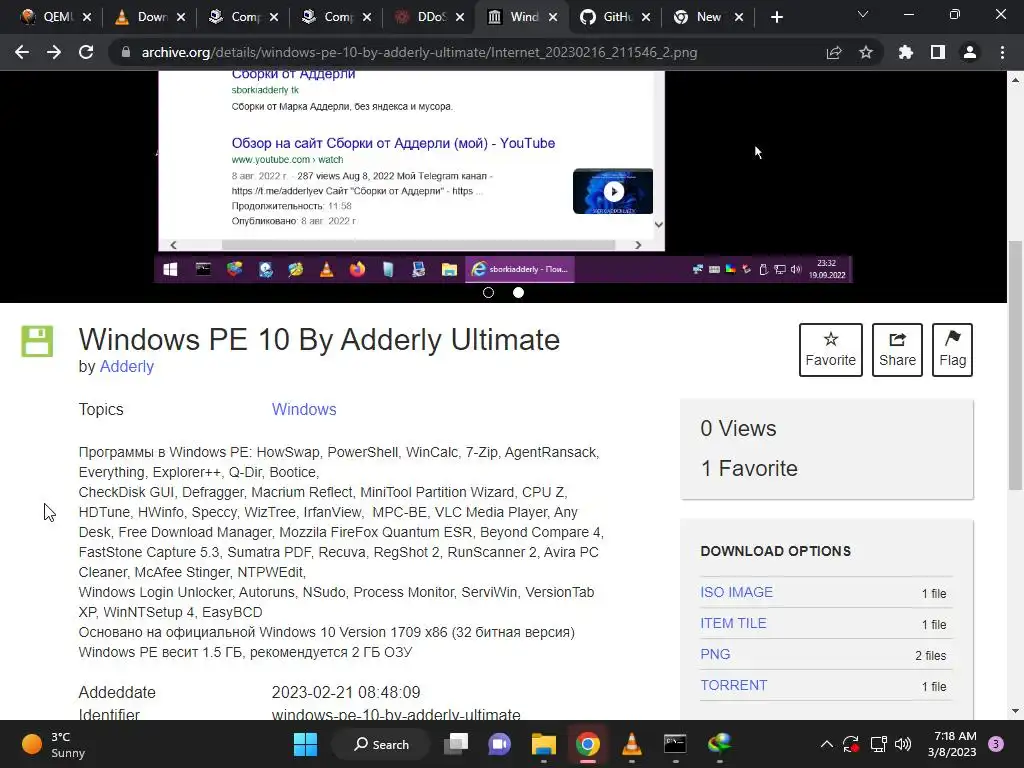Click the page address bar URL
This screenshot has height=768, width=1024.
[419, 52]
